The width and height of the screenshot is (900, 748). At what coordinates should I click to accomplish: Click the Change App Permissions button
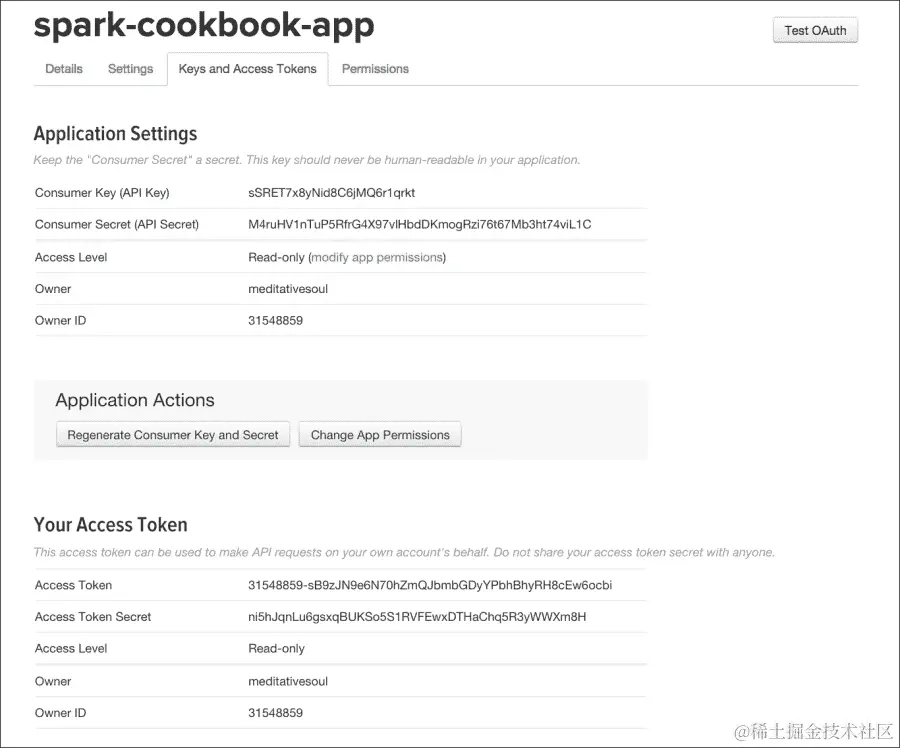click(380, 435)
